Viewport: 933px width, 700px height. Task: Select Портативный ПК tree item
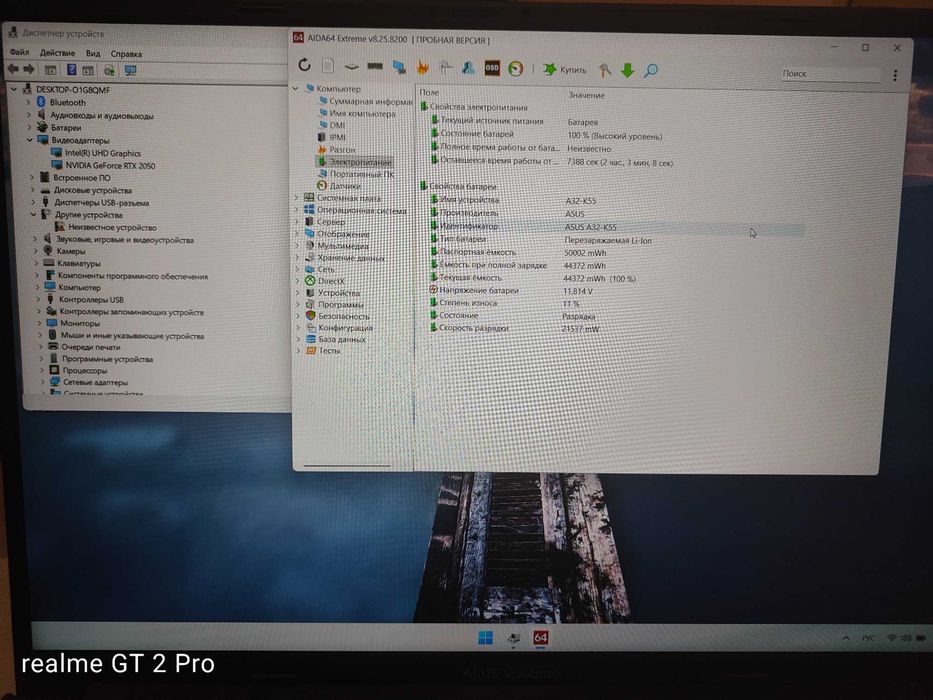tap(356, 174)
